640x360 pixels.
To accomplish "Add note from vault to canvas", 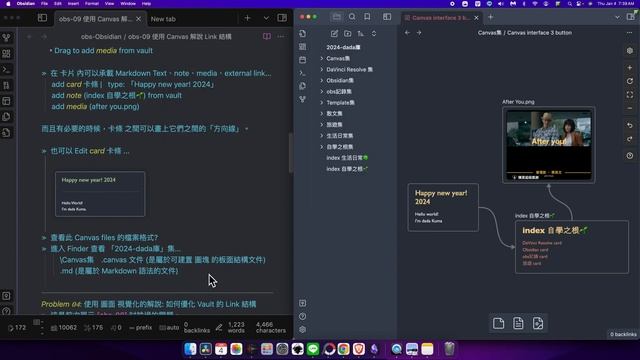I will pos(518,323).
